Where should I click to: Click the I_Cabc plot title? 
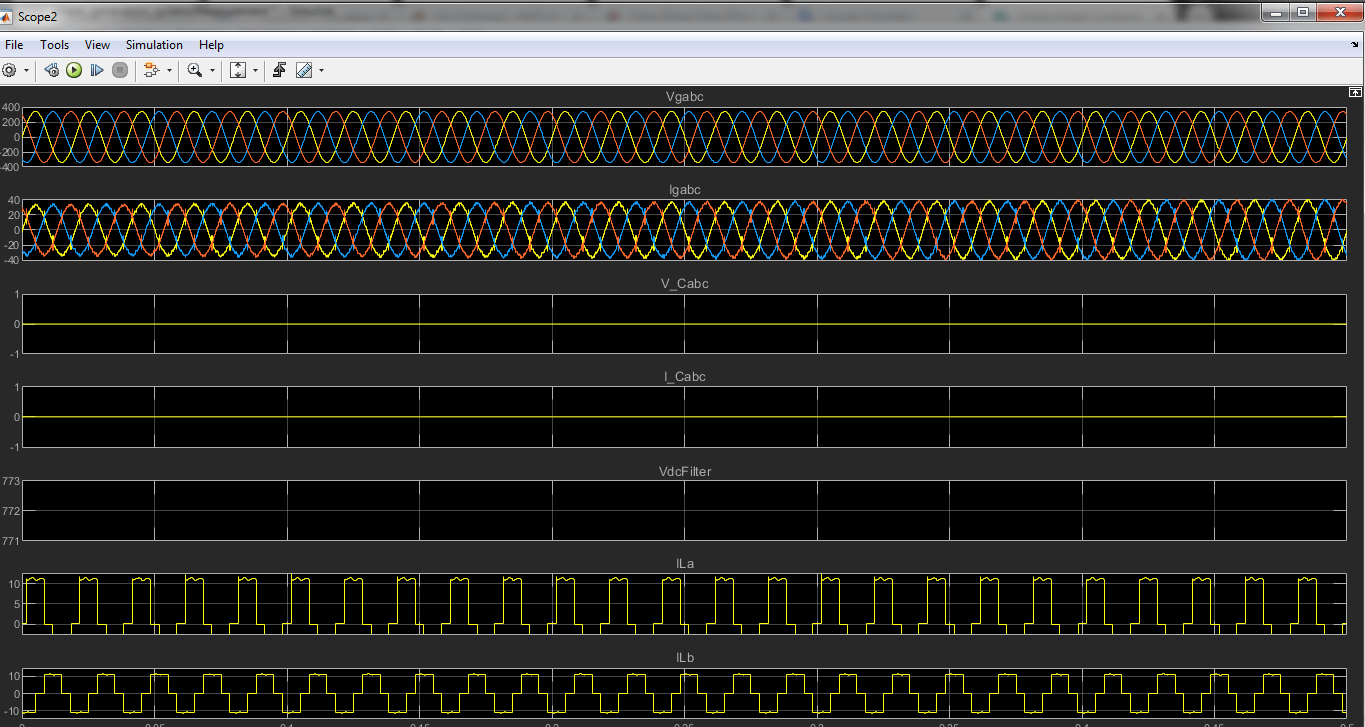684,377
